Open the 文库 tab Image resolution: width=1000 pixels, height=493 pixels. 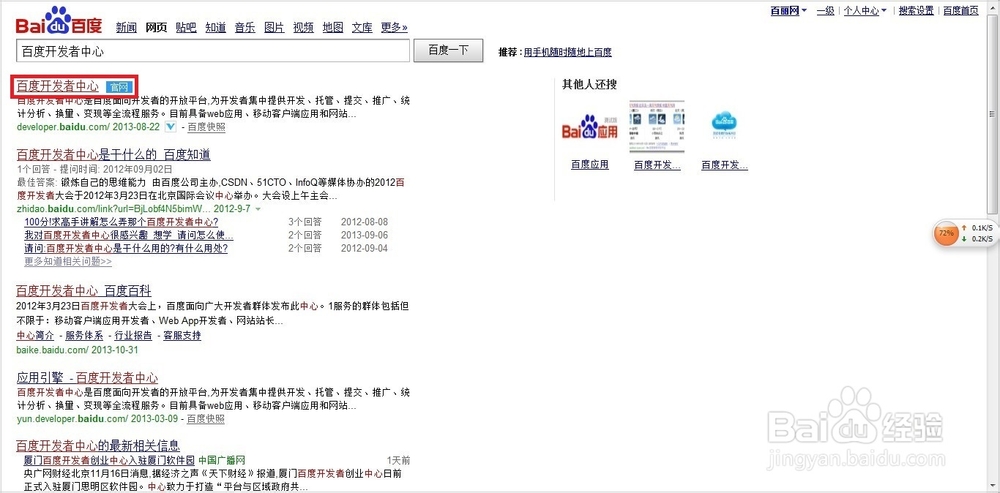(362, 27)
